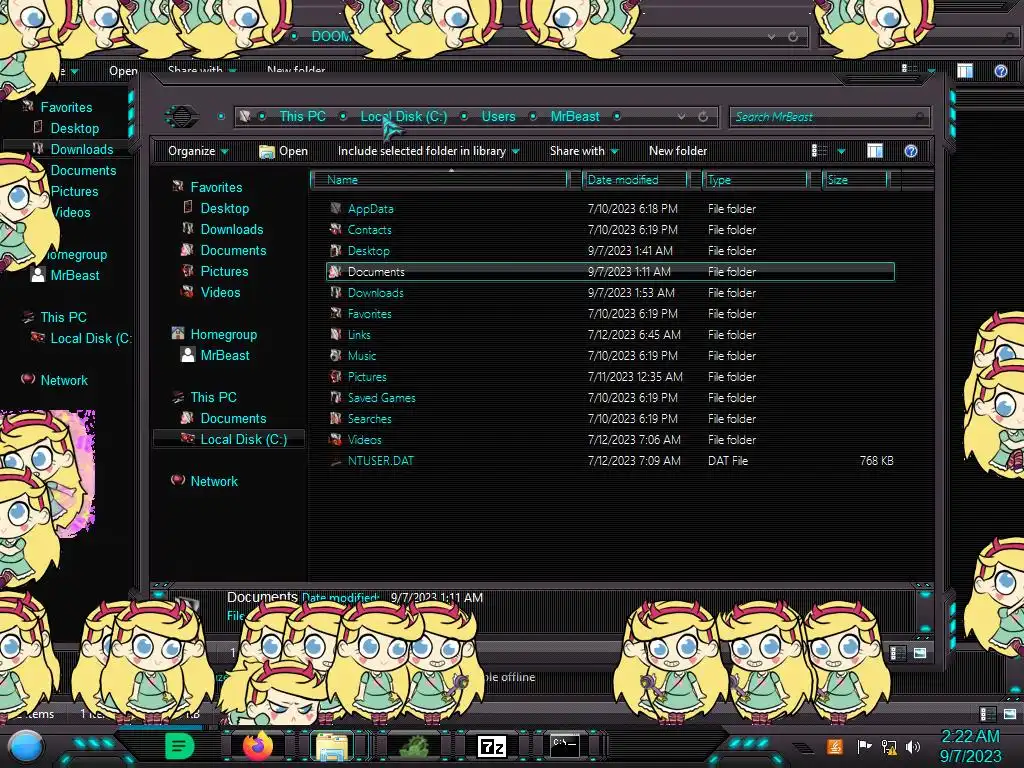1024x768 pixels.
Task: Open the Organize dropdown menu
Action: [198, 151]
